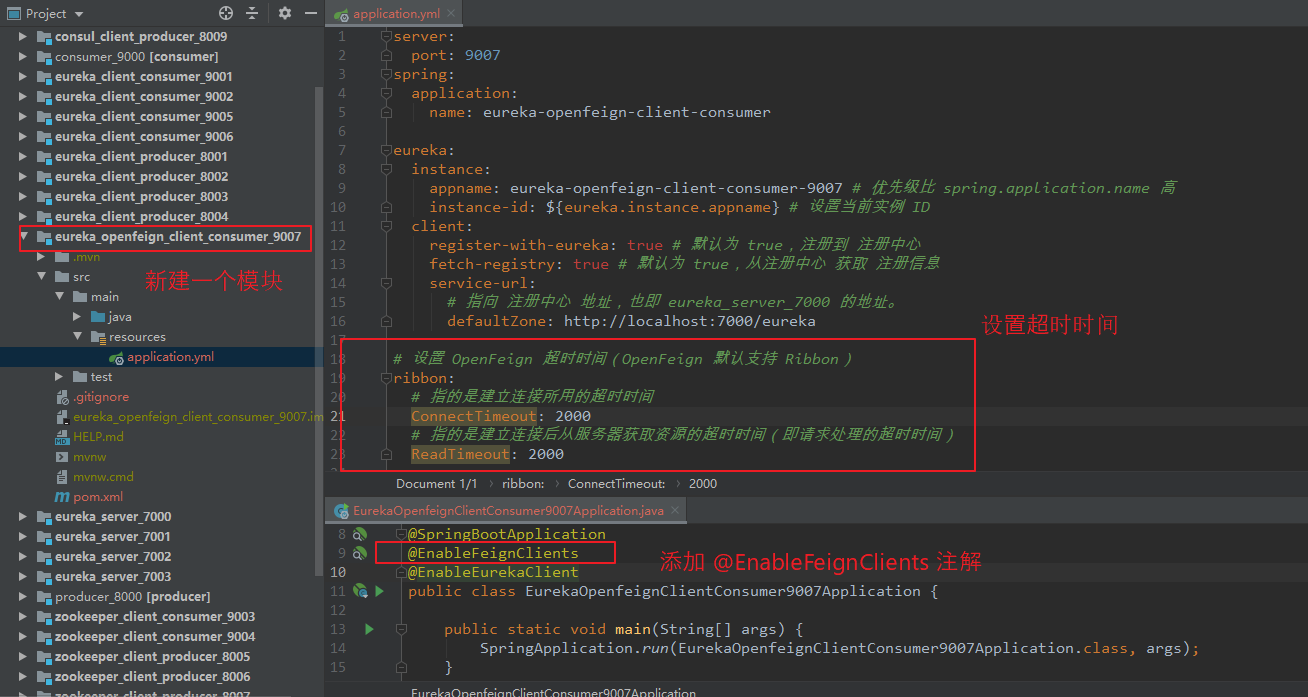Click the Spring bean gutter icon on line 8

360,534
